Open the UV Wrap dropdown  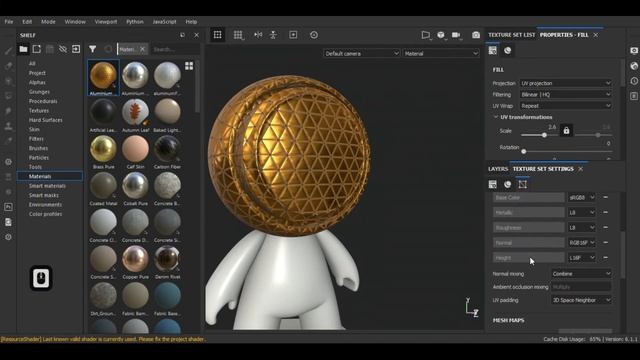click(x=566, y=106)
